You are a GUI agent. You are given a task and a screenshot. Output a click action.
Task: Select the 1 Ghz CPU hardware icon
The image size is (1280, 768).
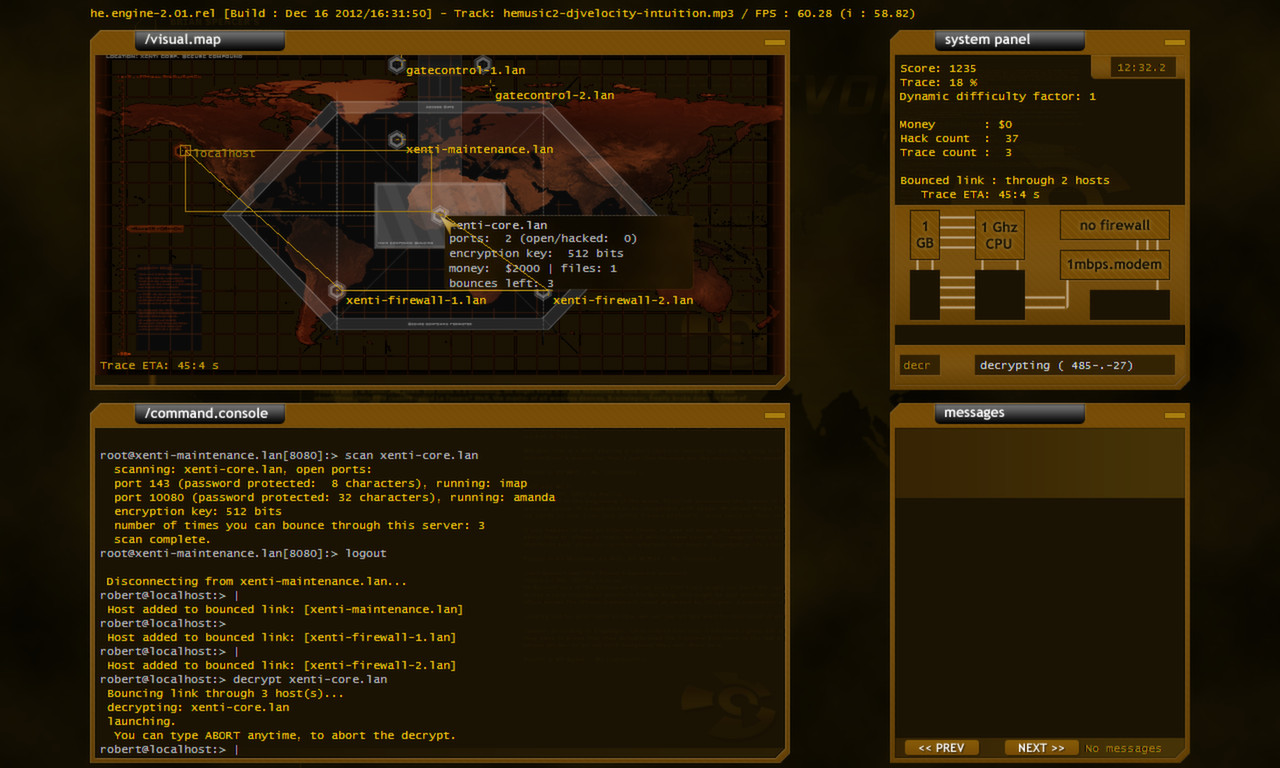click(999, 234)
